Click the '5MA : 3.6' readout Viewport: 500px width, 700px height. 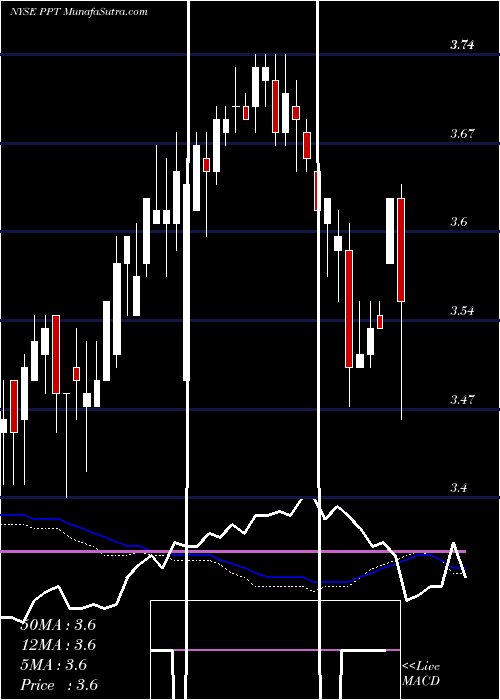point(54,665)
